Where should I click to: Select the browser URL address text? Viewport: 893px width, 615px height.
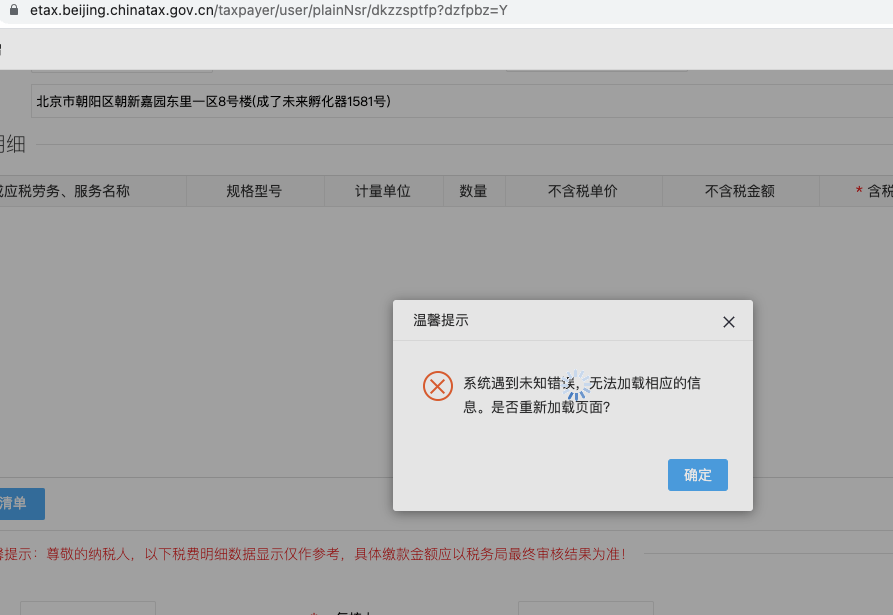[x=268, y=10]
